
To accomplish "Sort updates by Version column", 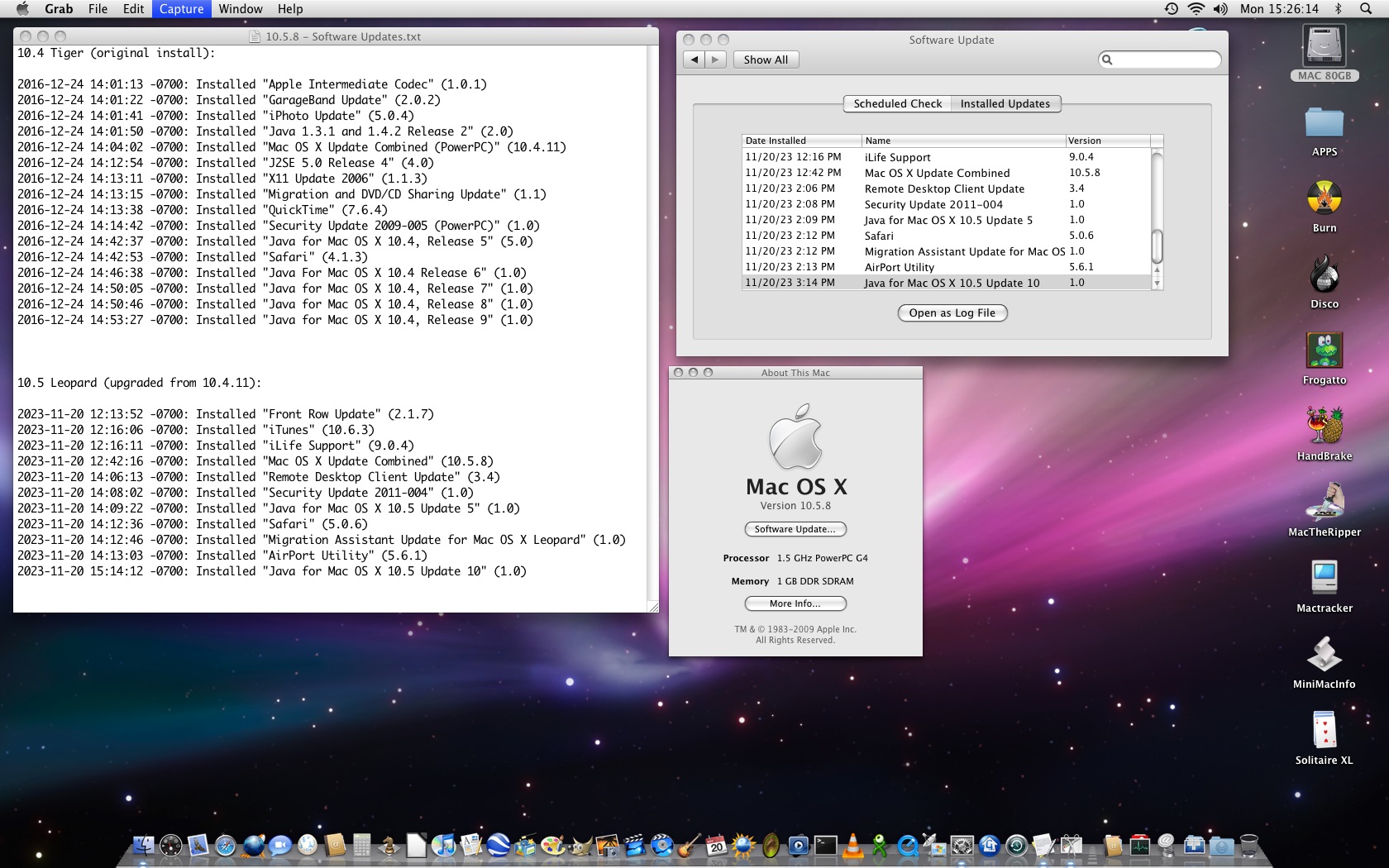I will pos(1108,141).
